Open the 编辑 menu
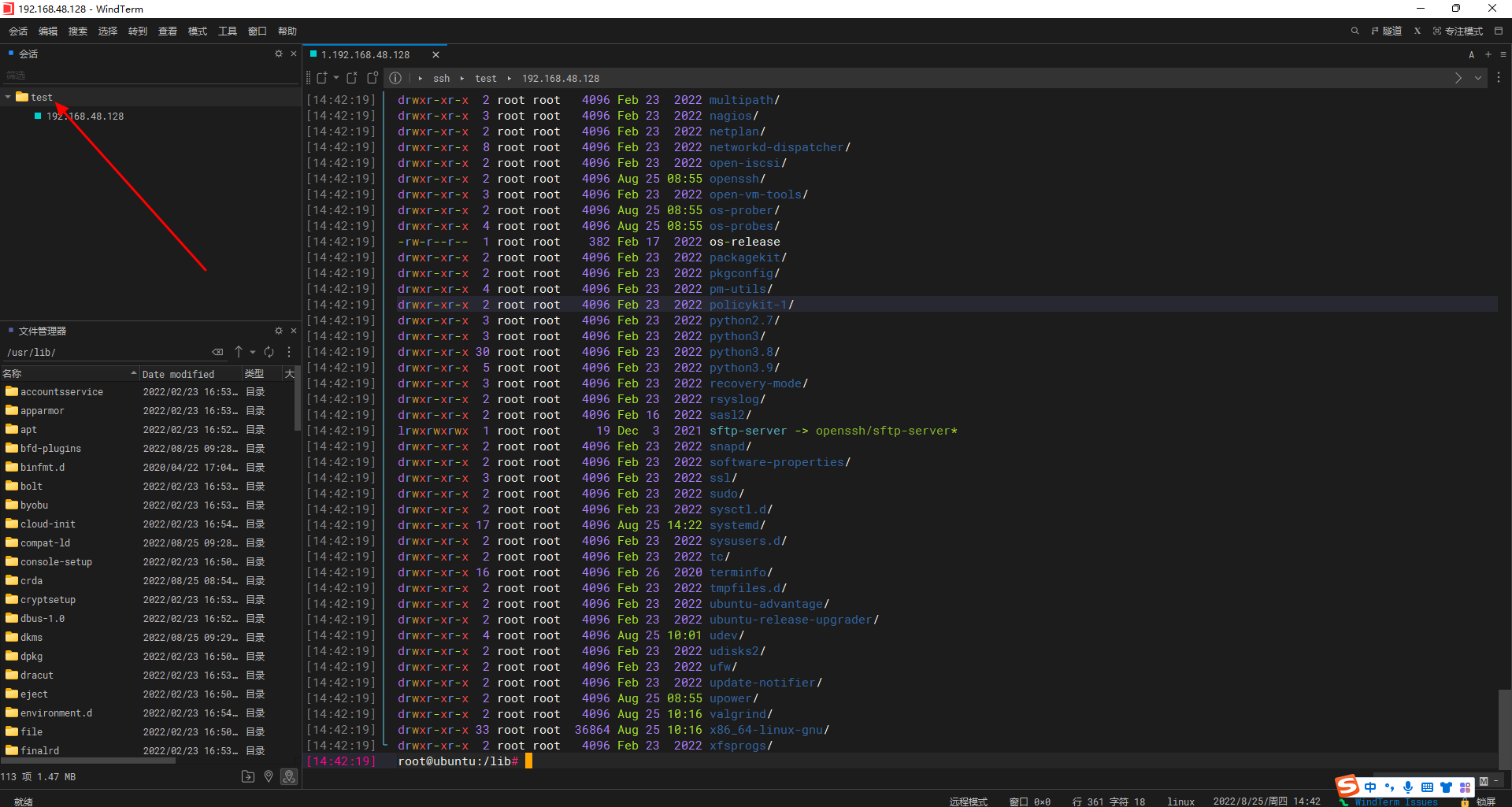This screenshot has height=807, width=1512. 48,31
